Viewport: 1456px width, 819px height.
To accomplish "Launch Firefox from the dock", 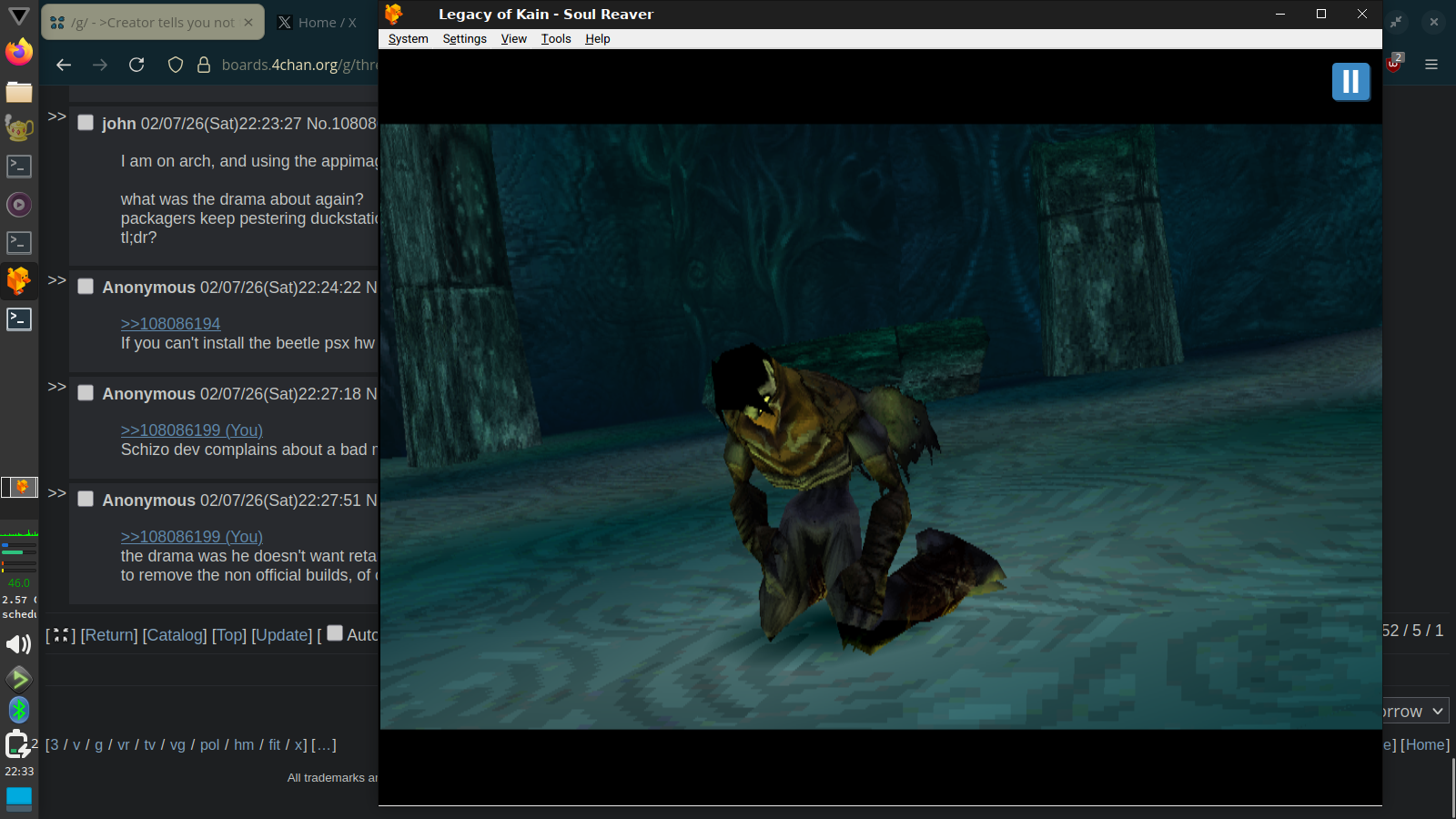I will (19, 52).
